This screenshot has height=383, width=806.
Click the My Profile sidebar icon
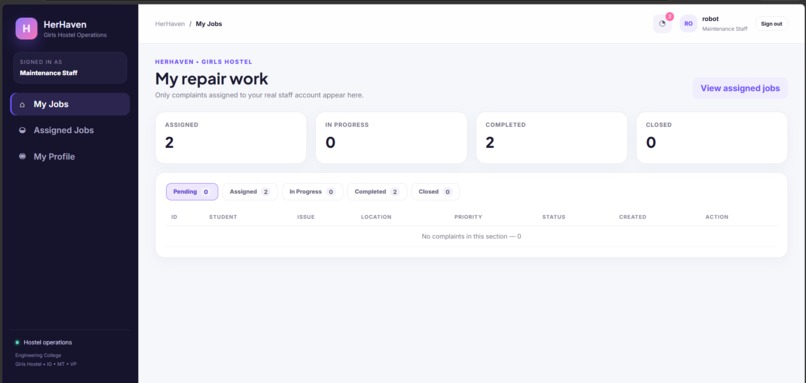[x=22, y=156]
